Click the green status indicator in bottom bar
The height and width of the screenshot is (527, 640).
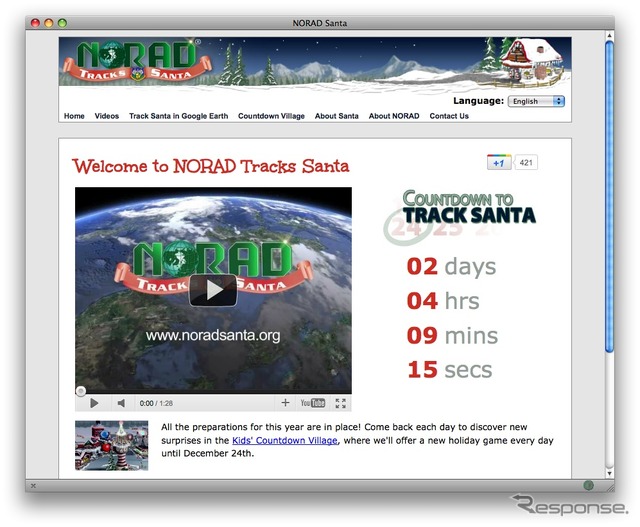pos(588,485)
